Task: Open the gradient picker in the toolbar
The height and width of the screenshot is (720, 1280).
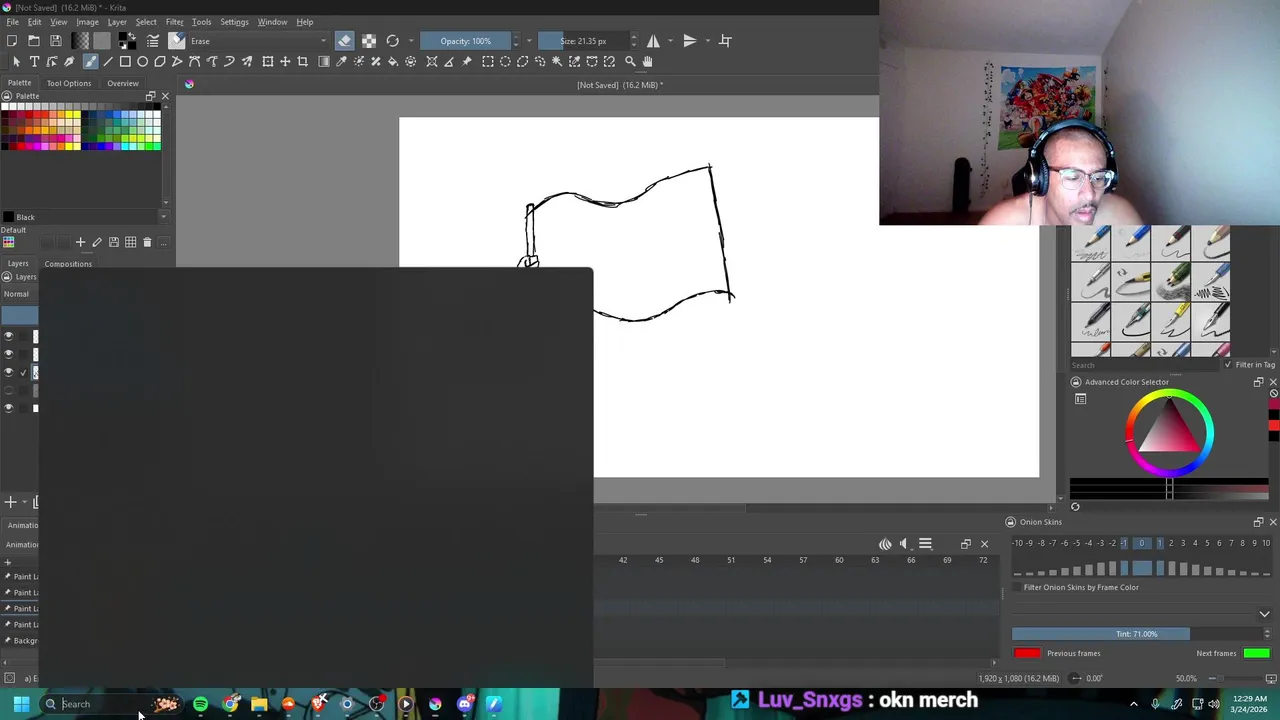Action: point(80,41)
